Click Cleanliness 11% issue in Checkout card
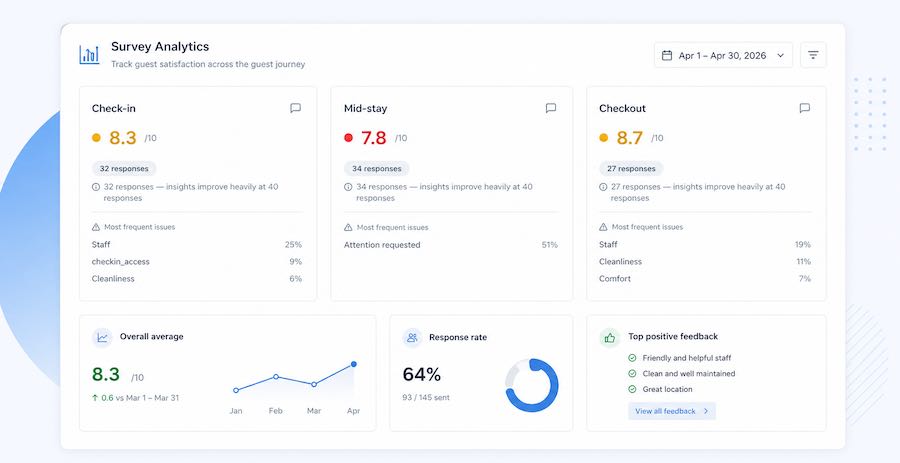Screen dimensions: 900x463 point(705,262)
